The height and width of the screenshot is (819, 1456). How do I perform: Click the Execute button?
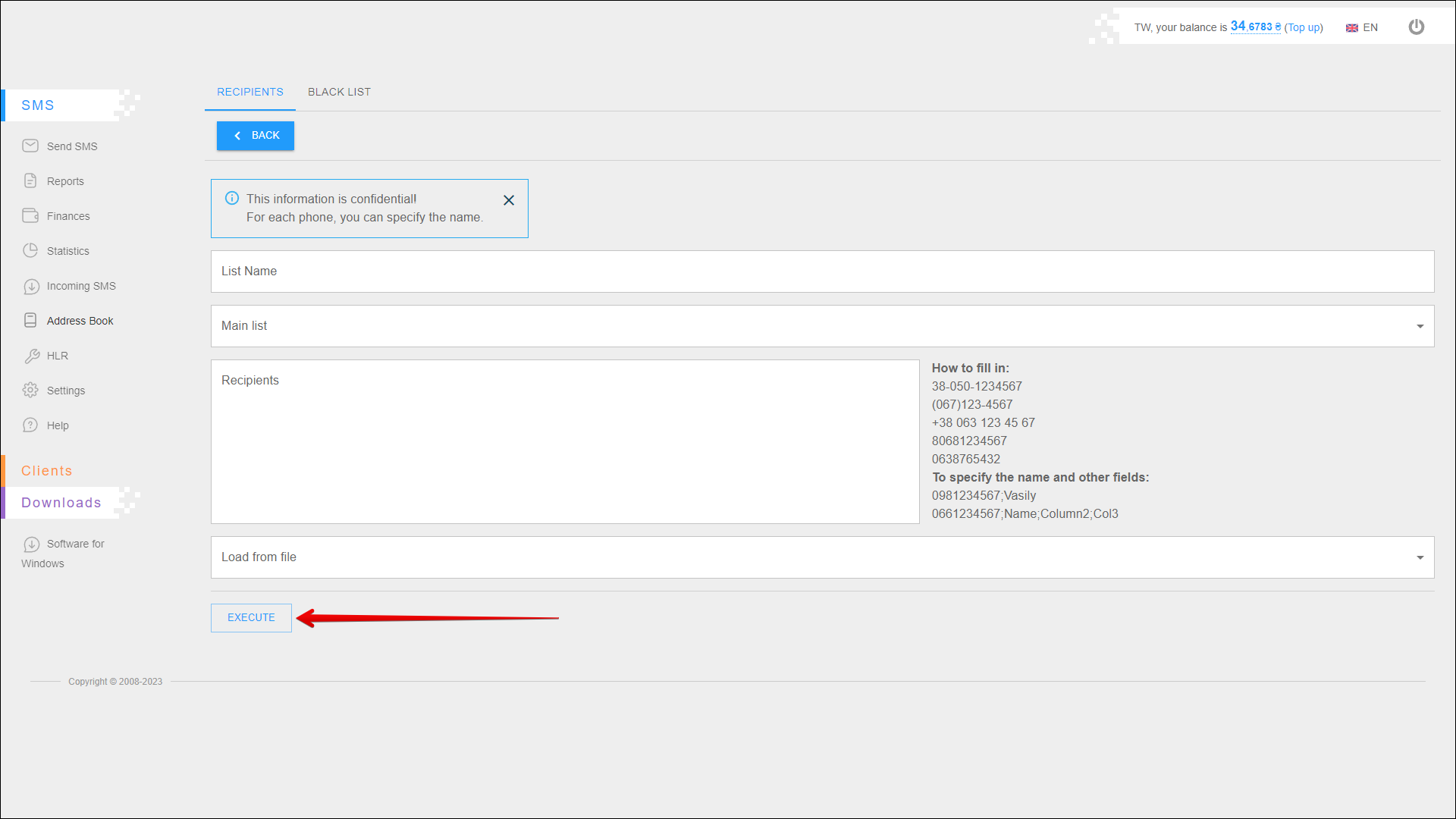pos(251,617)
